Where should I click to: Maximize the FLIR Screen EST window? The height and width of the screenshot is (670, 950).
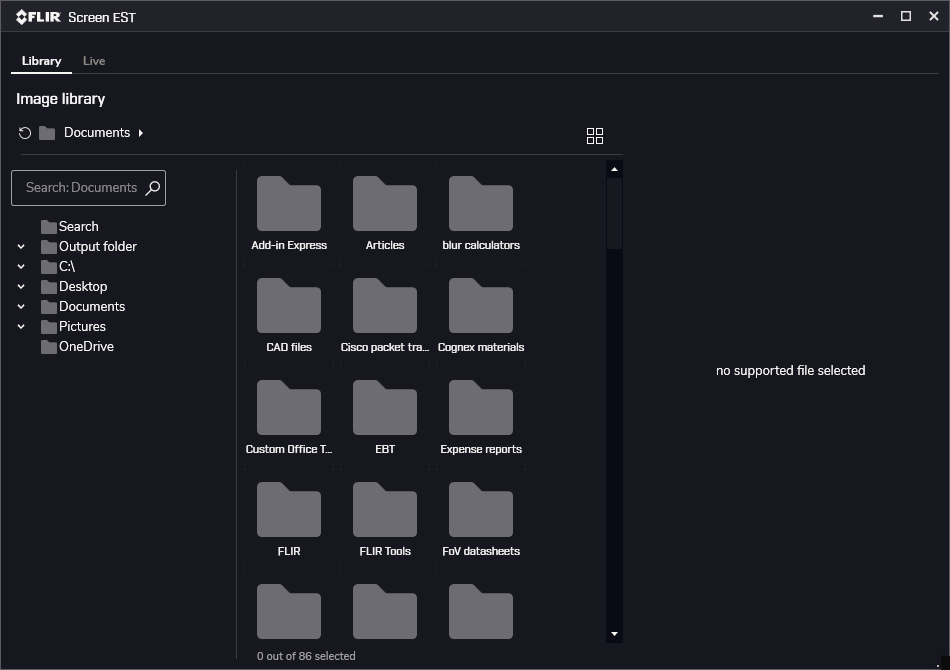coord(906,16)
